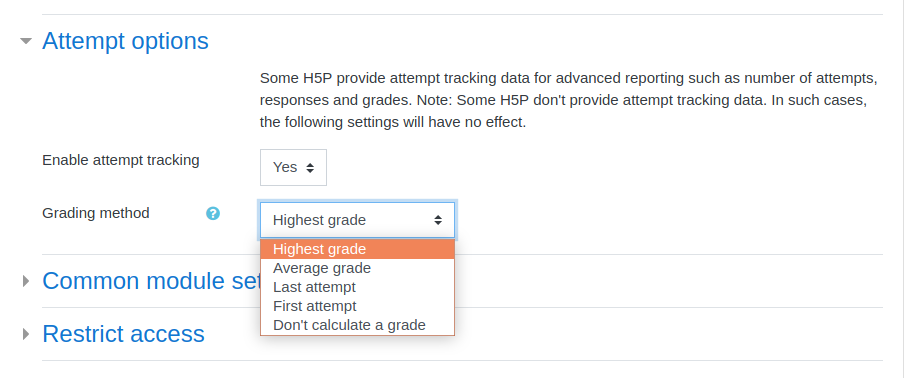
Task: Click the Grading method dropdown arrows
Action: 438,220
